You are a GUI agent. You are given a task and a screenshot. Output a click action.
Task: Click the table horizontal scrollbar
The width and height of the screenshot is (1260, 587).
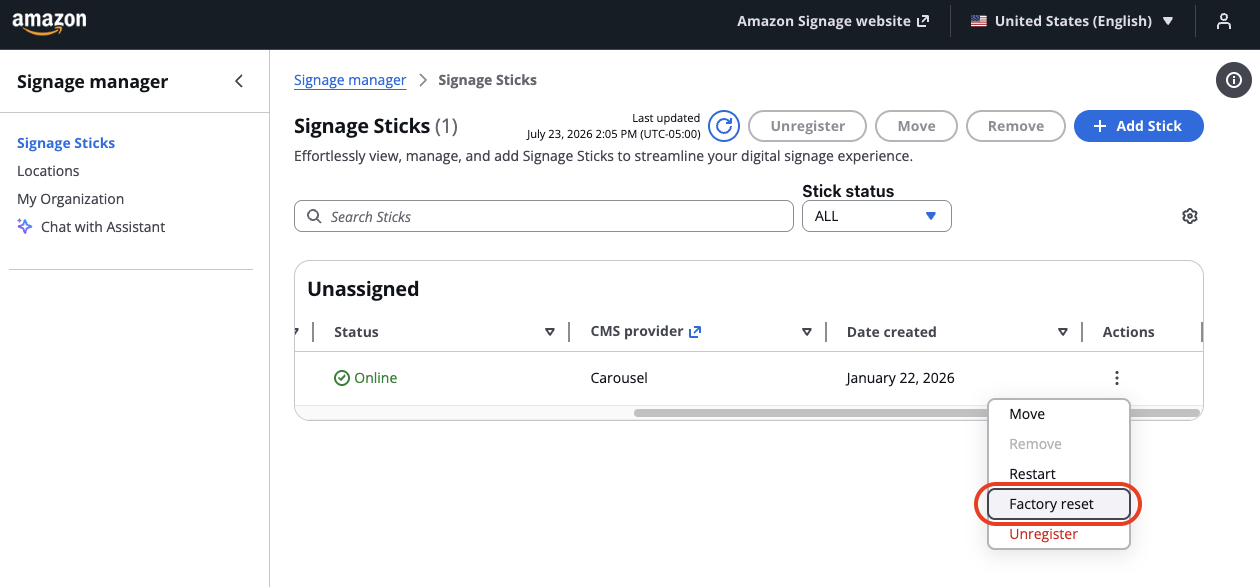click(x=916, y=412)
